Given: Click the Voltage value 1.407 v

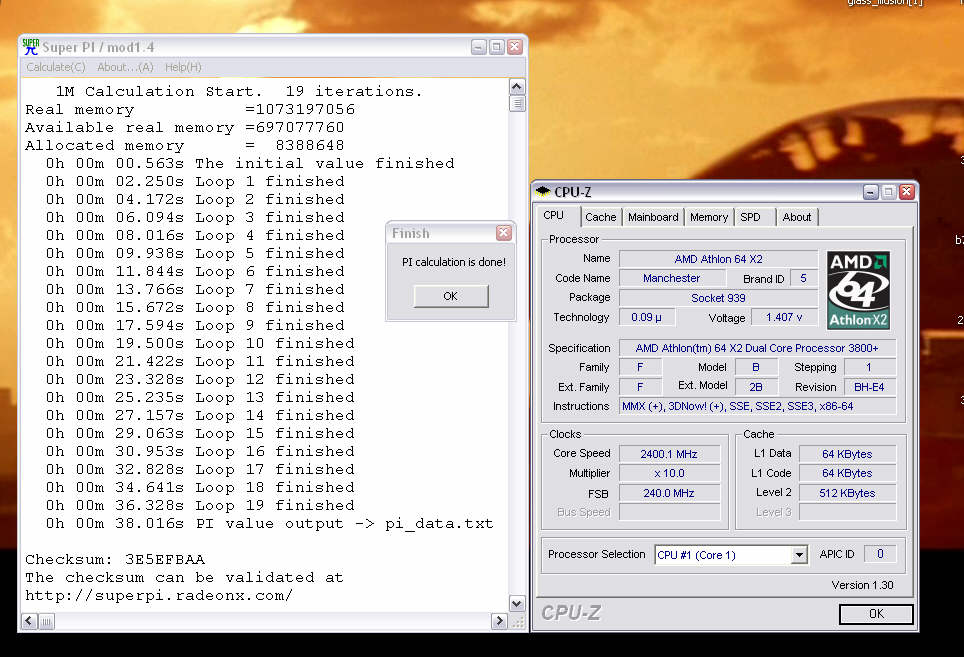Looking at the screenshot, I should pyautogui.click(x=784, y=317).
